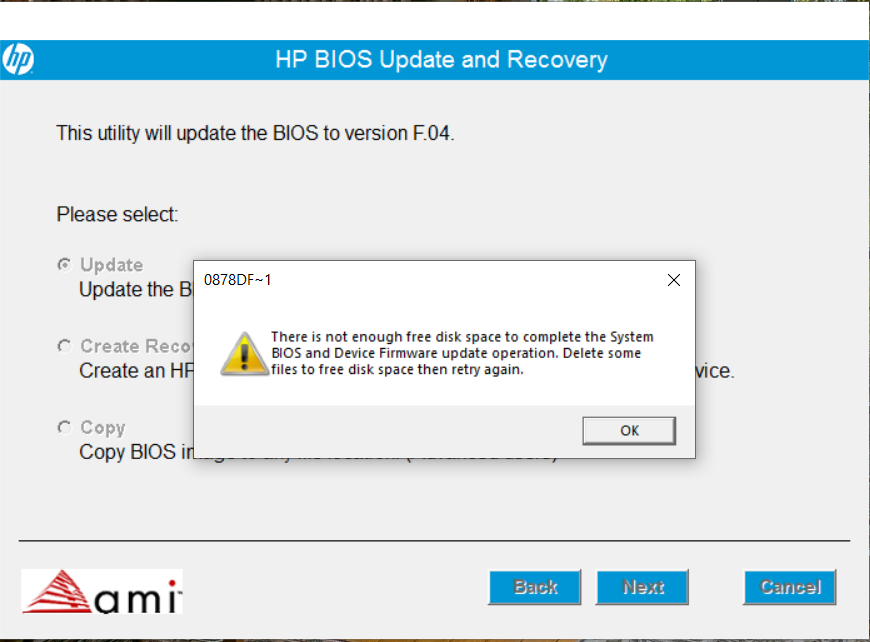Select the Update radio button
The image size is (870, 642).
coord(64,265)
